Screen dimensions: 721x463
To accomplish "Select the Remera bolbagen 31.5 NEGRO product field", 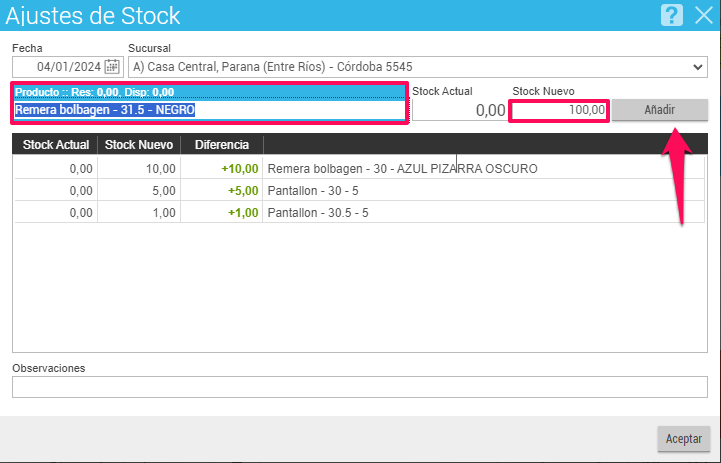I will pyautogui.click(x=210, y=110).
